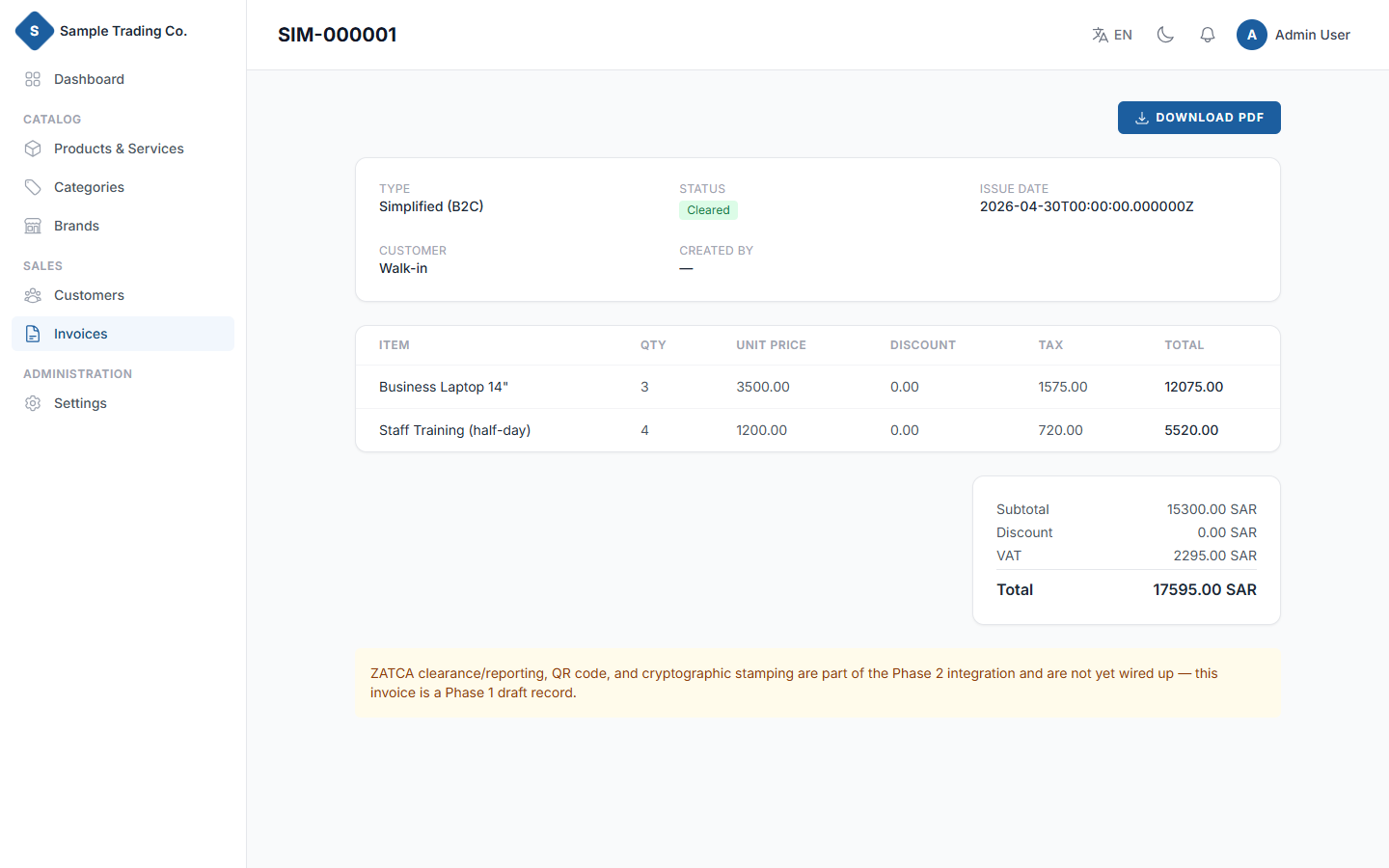Click the ZATCA Phase 2 notice banner
The width and height of the screenshot is (1389, 868).
[x=818, y=683]
